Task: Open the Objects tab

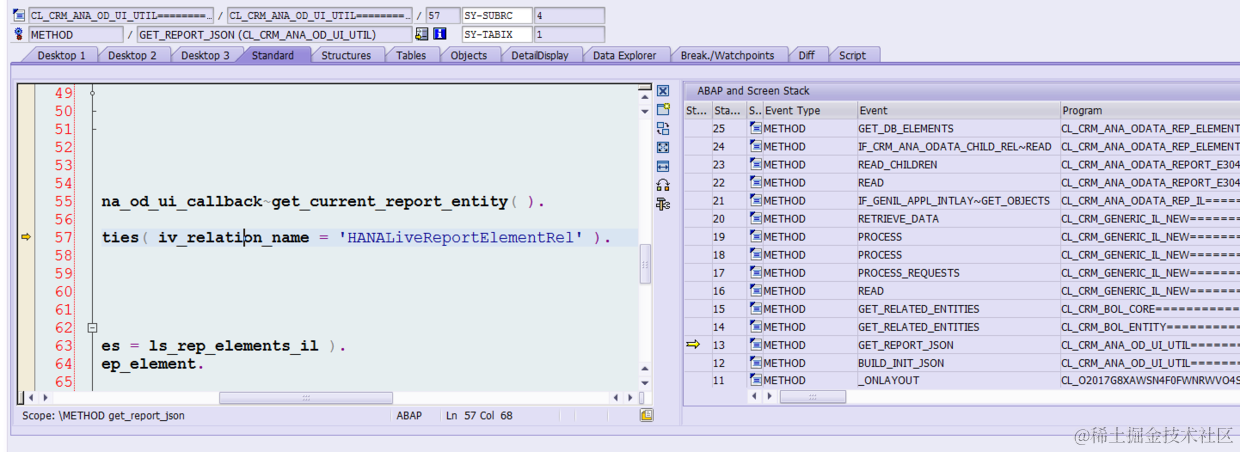Action: click(x=469, y=55)
